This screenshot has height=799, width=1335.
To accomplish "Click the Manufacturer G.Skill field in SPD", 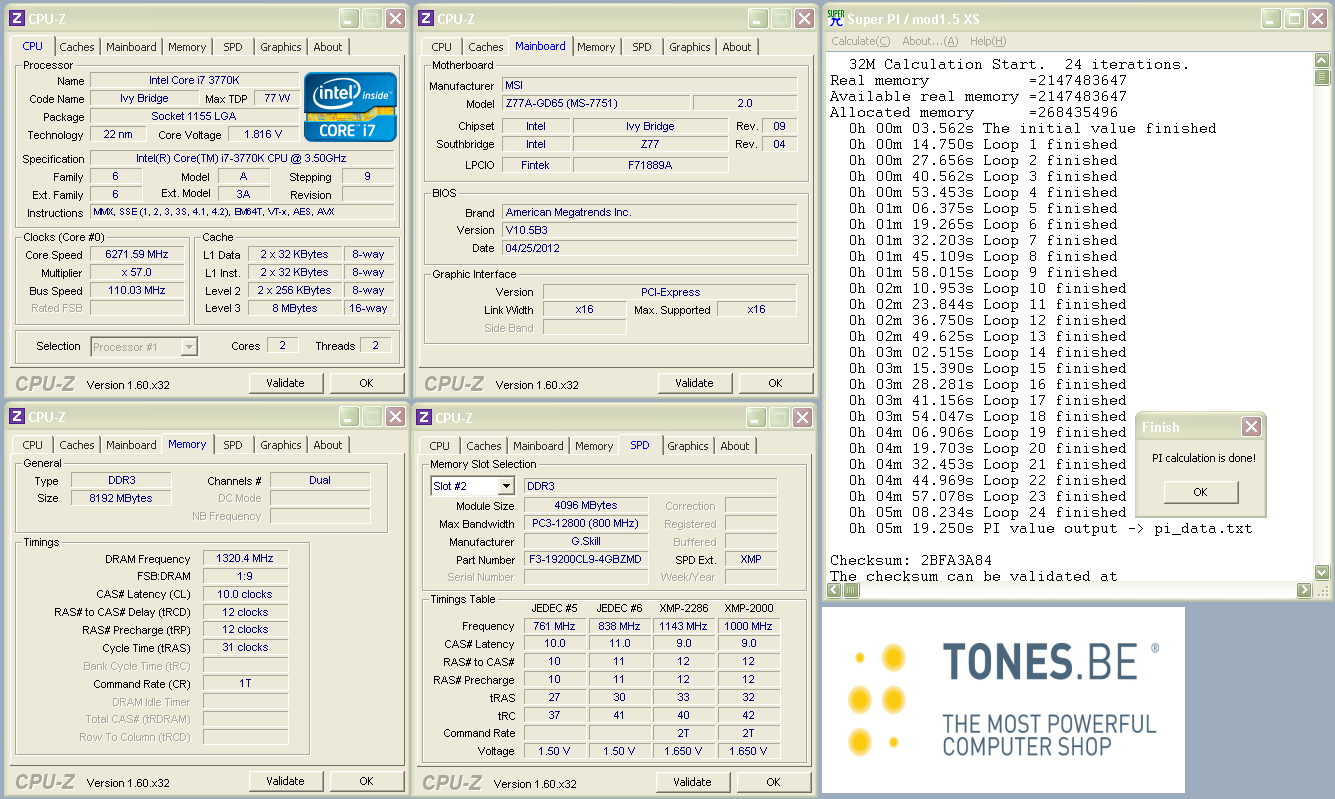I will [x=586, y=542].
